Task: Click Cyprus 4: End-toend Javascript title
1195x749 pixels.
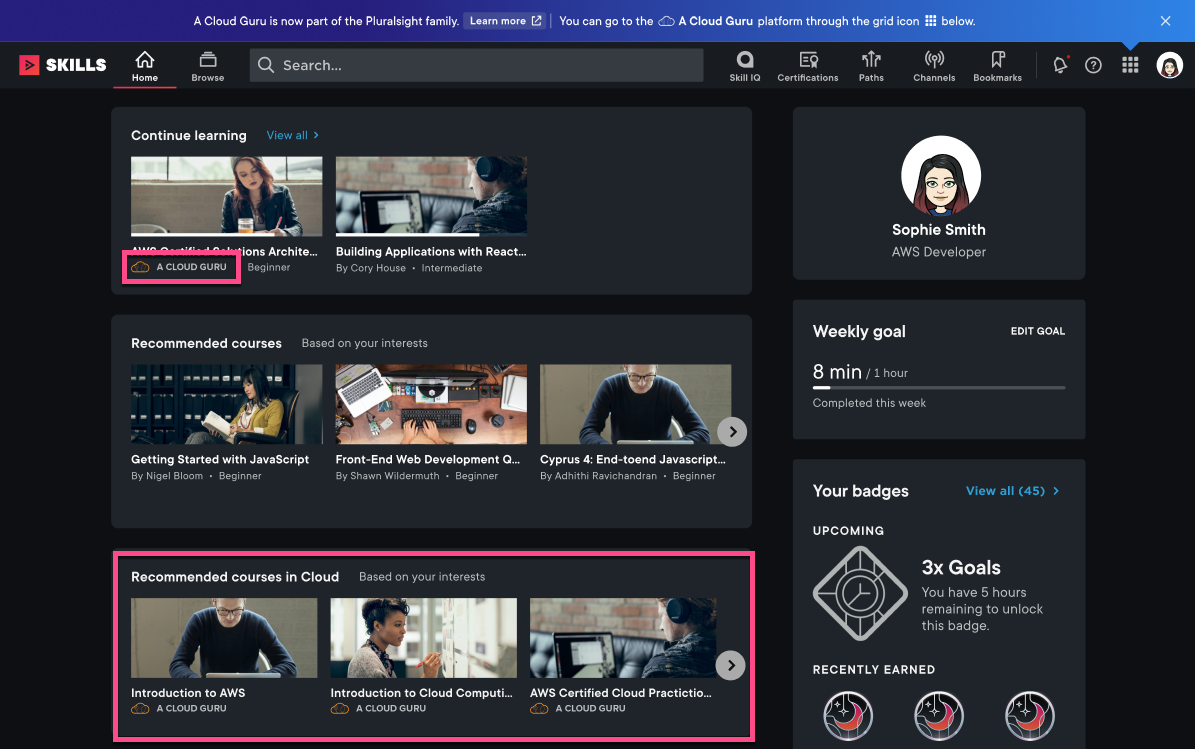Action: (x=633, y=459)
